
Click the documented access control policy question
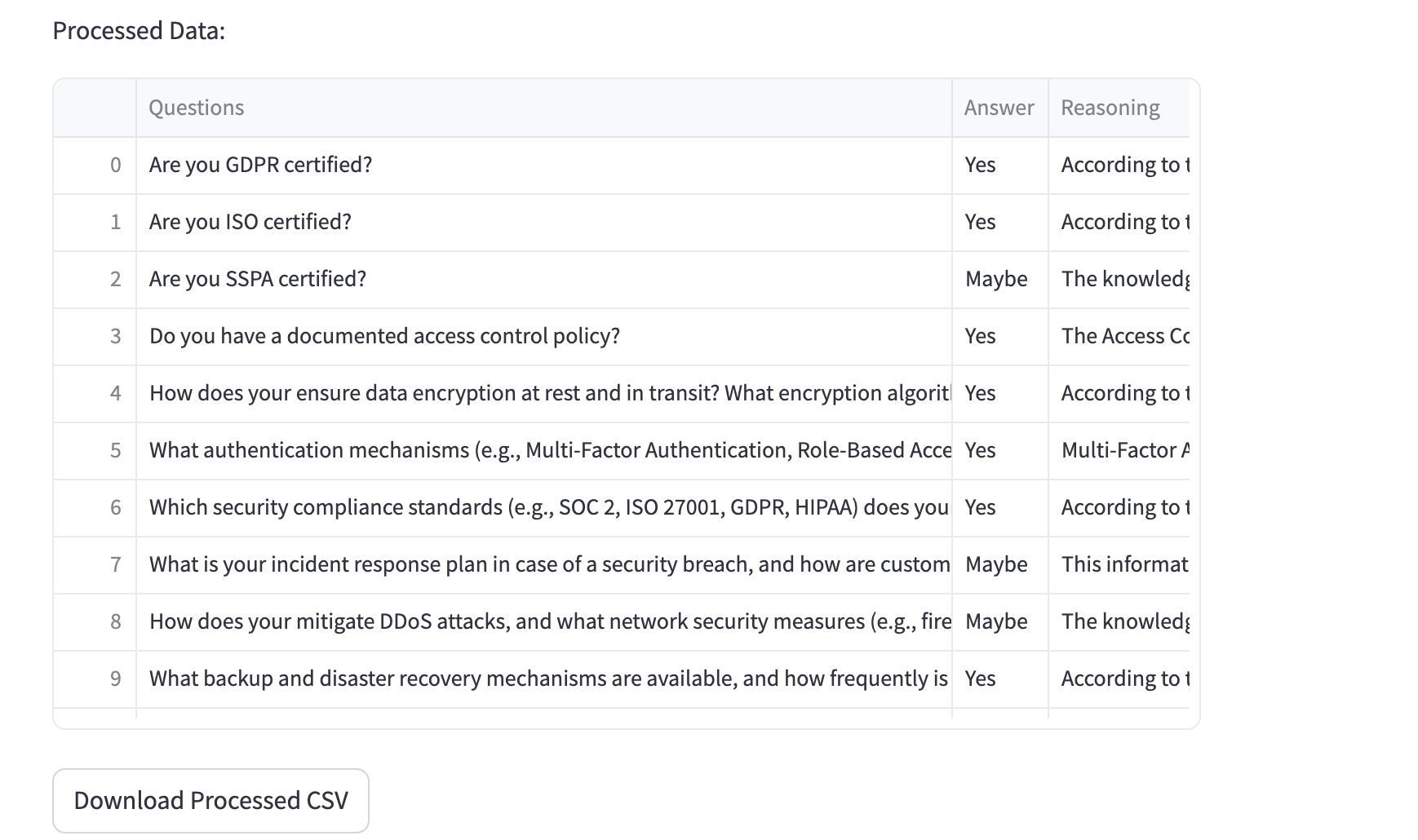click(x=384, y=336)
